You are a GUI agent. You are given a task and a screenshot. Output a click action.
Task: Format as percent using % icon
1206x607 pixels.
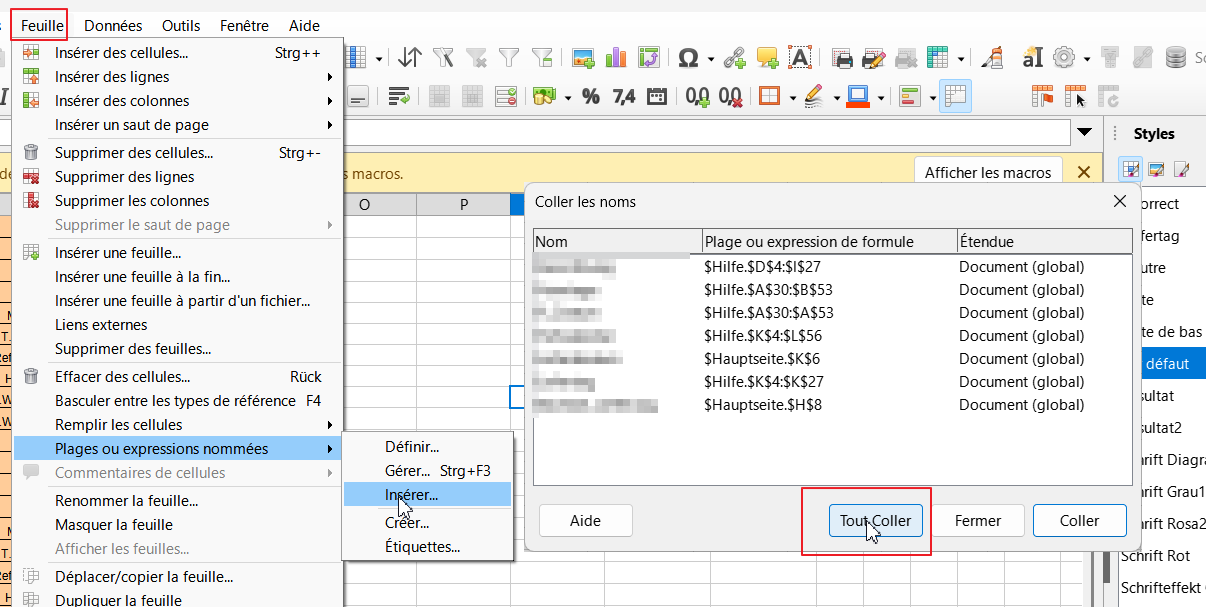click(x=590, y=97)
